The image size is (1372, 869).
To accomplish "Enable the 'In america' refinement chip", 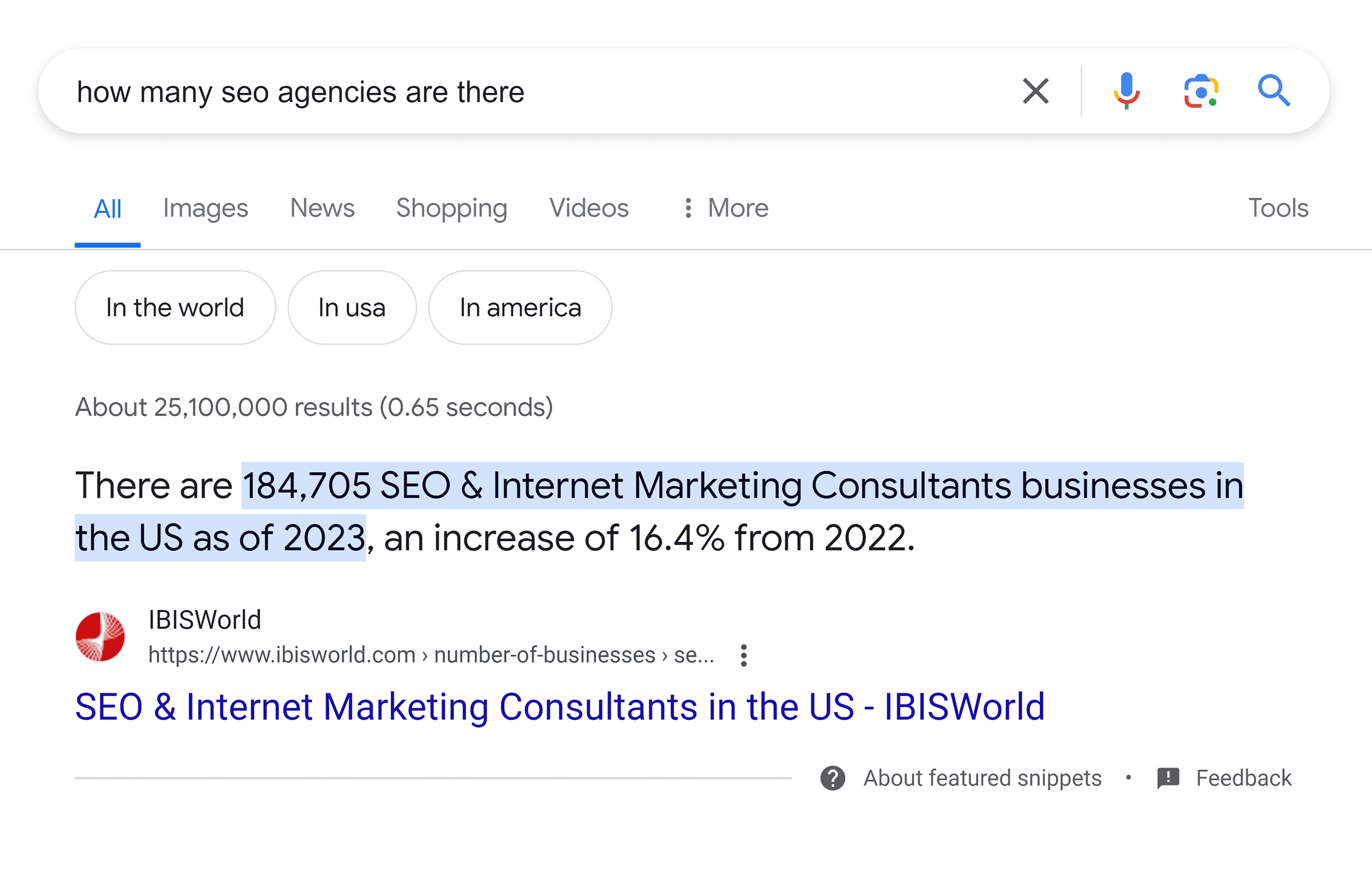I will pos(520,307).
